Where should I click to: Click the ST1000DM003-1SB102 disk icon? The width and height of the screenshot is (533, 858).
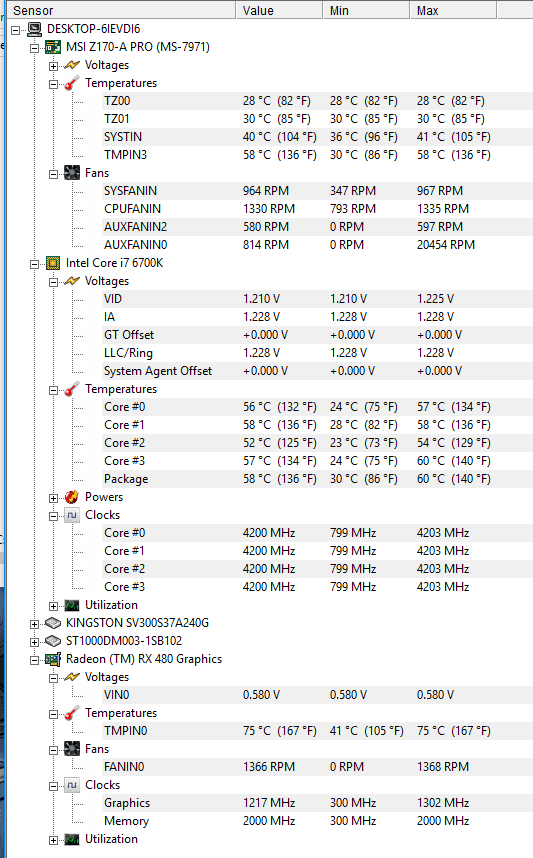pyautogui.click(x=53, y=641)
